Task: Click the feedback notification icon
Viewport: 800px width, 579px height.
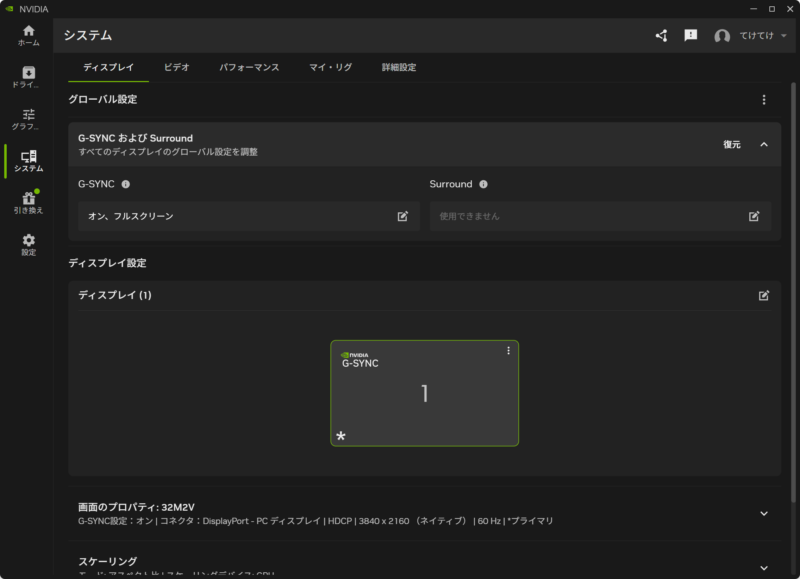Action: click(690, 36)
